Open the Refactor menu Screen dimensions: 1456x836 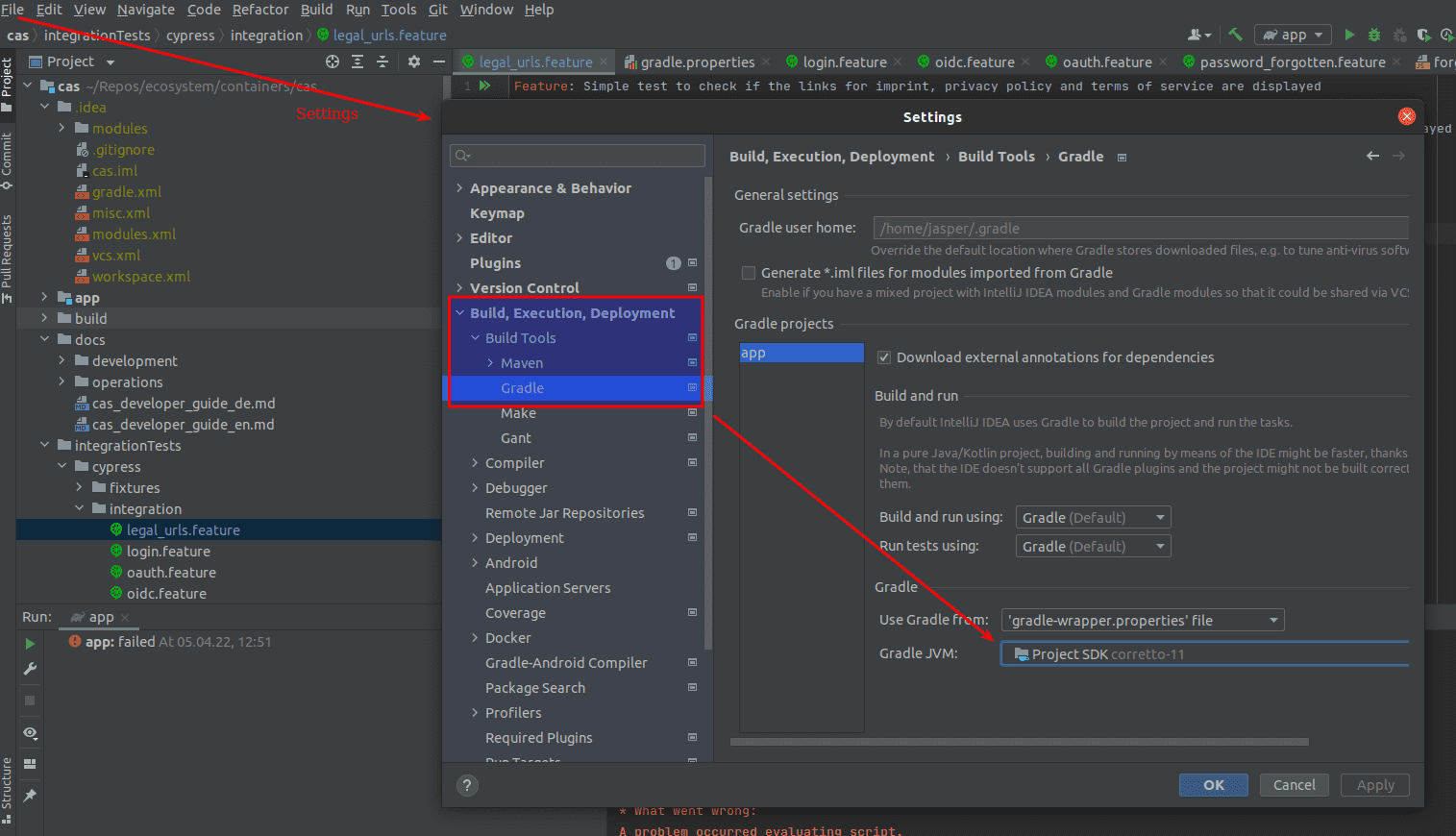(259, 10)
